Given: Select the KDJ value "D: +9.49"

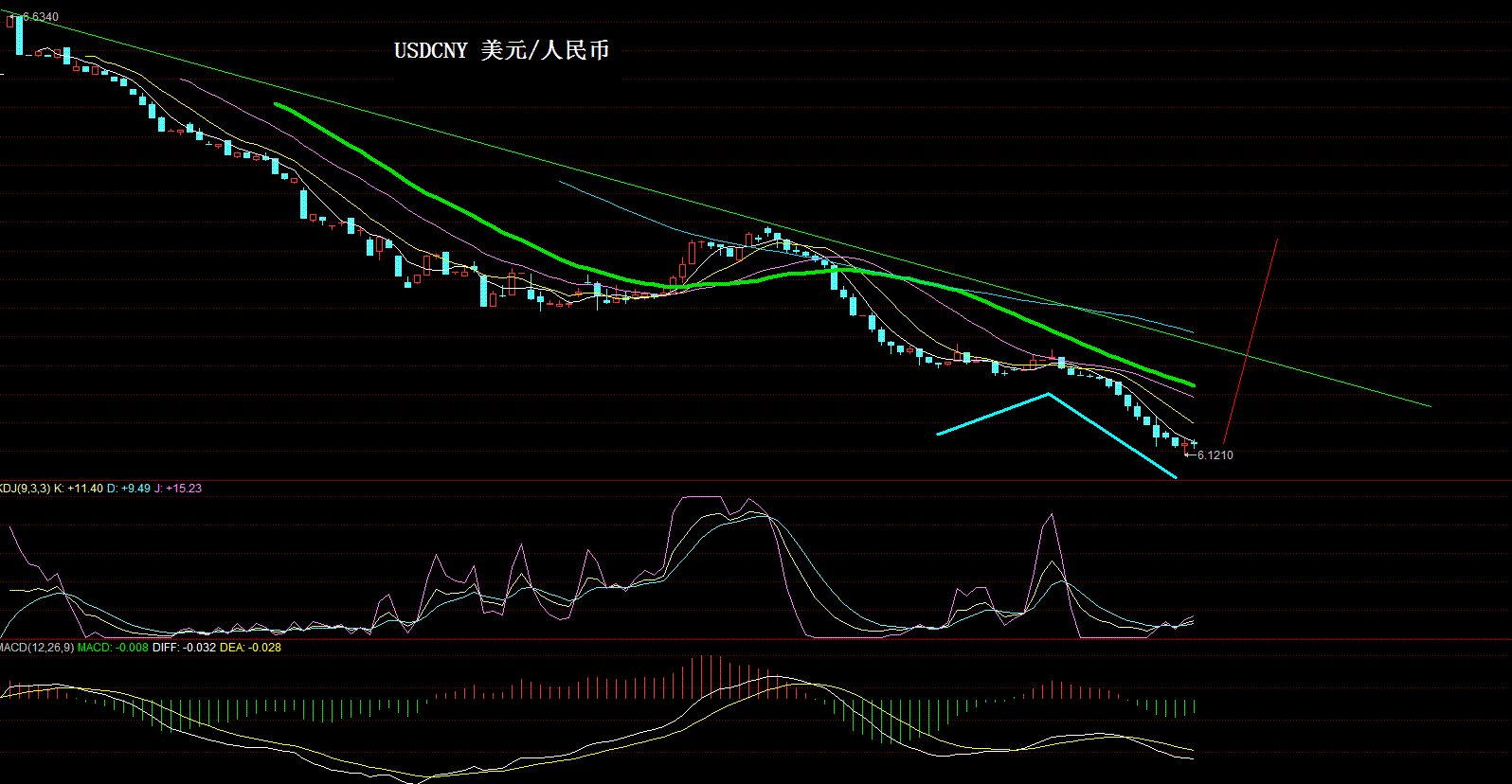Looking at the screenshot, I should (129, 489).
